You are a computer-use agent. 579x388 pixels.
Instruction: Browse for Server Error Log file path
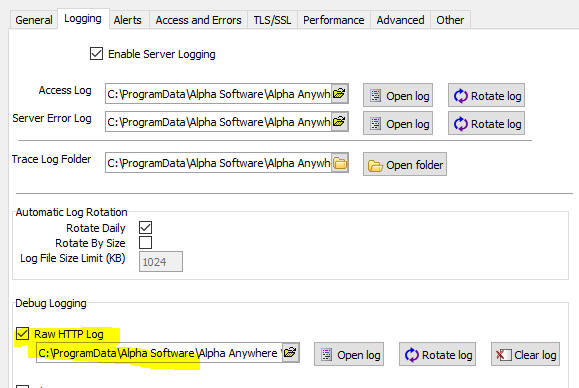[339, 121]
